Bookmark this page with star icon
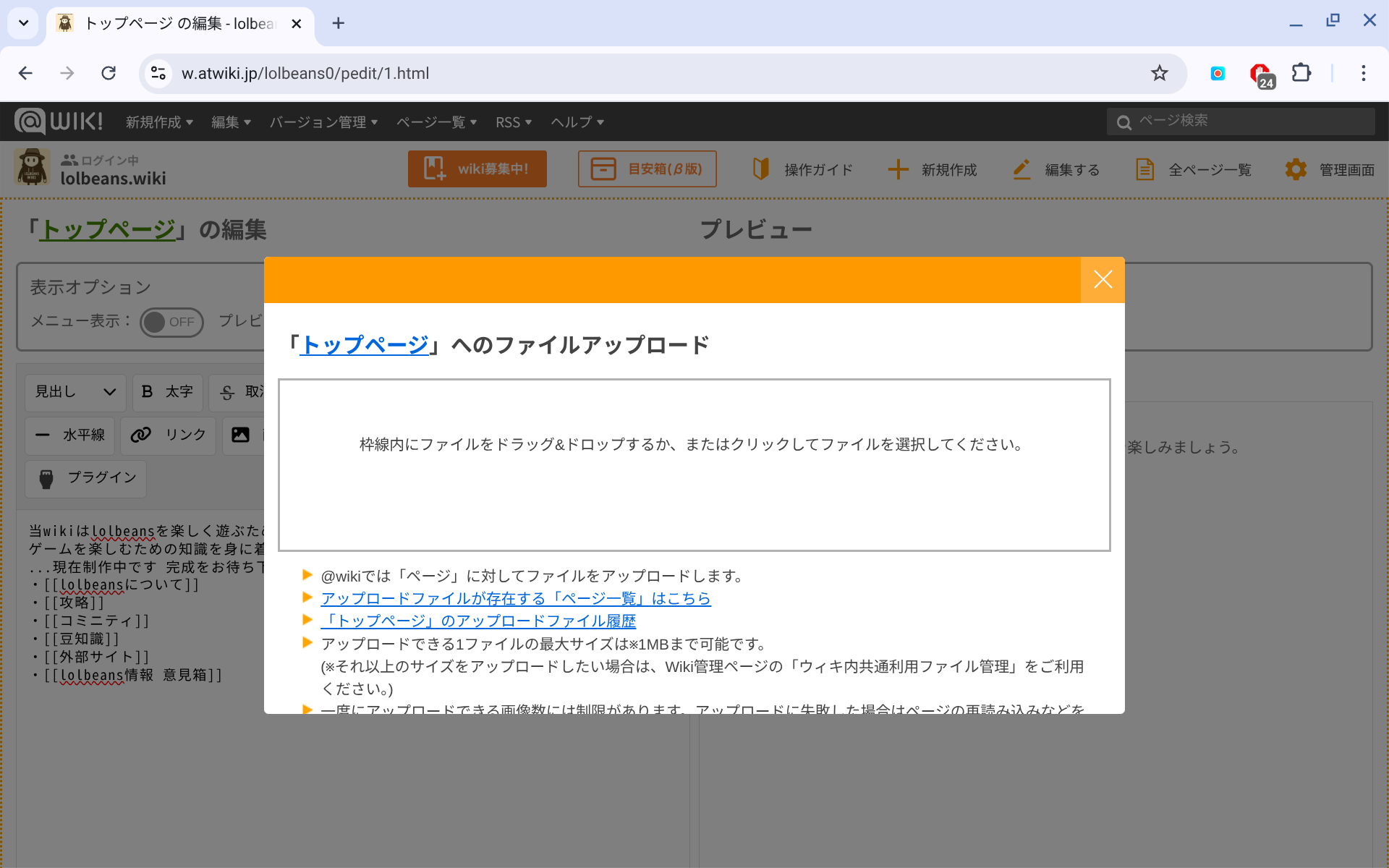The image size is (1389, 868). (1159, 73)
